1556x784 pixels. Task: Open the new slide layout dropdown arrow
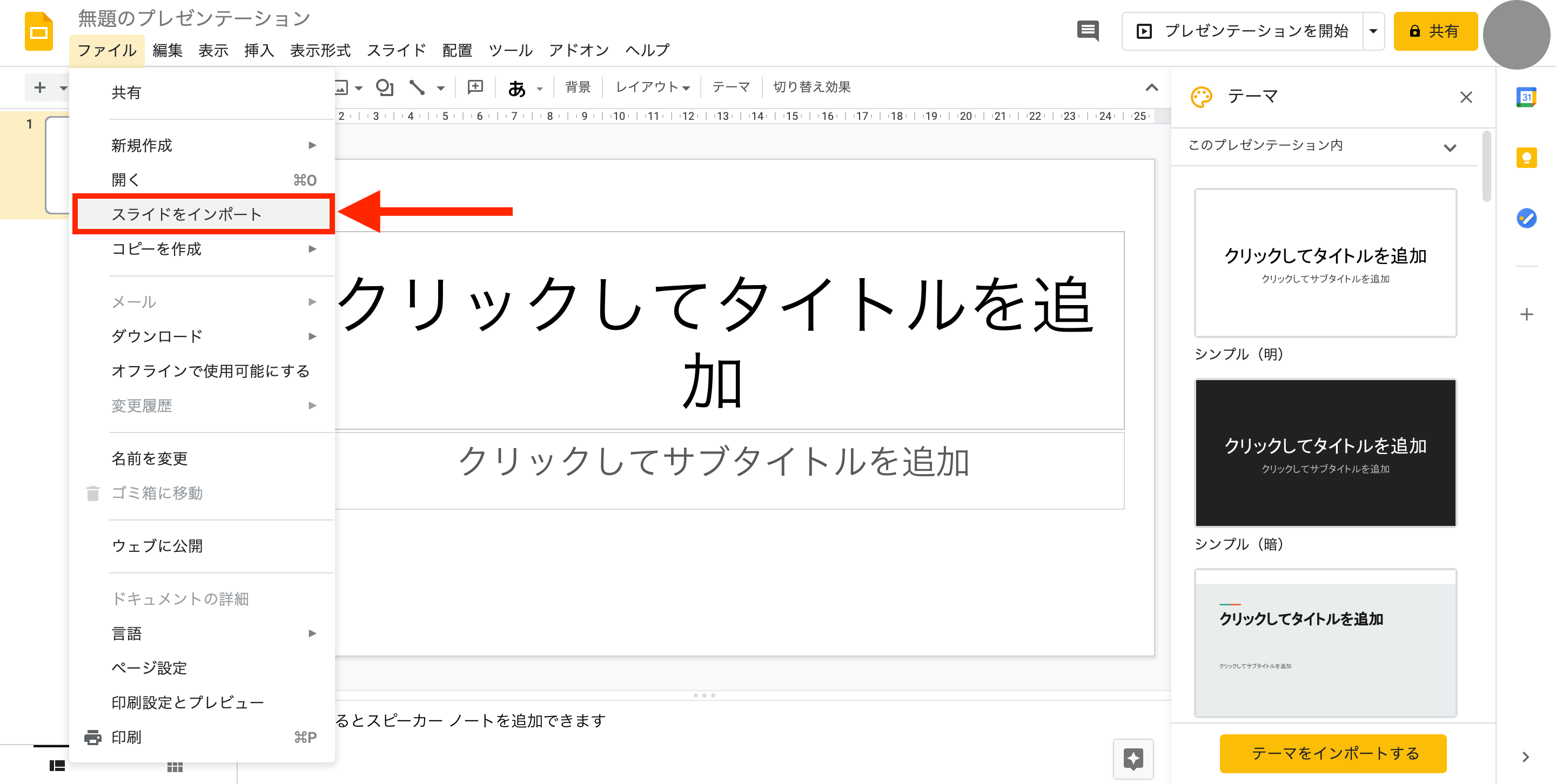(63, 88)
